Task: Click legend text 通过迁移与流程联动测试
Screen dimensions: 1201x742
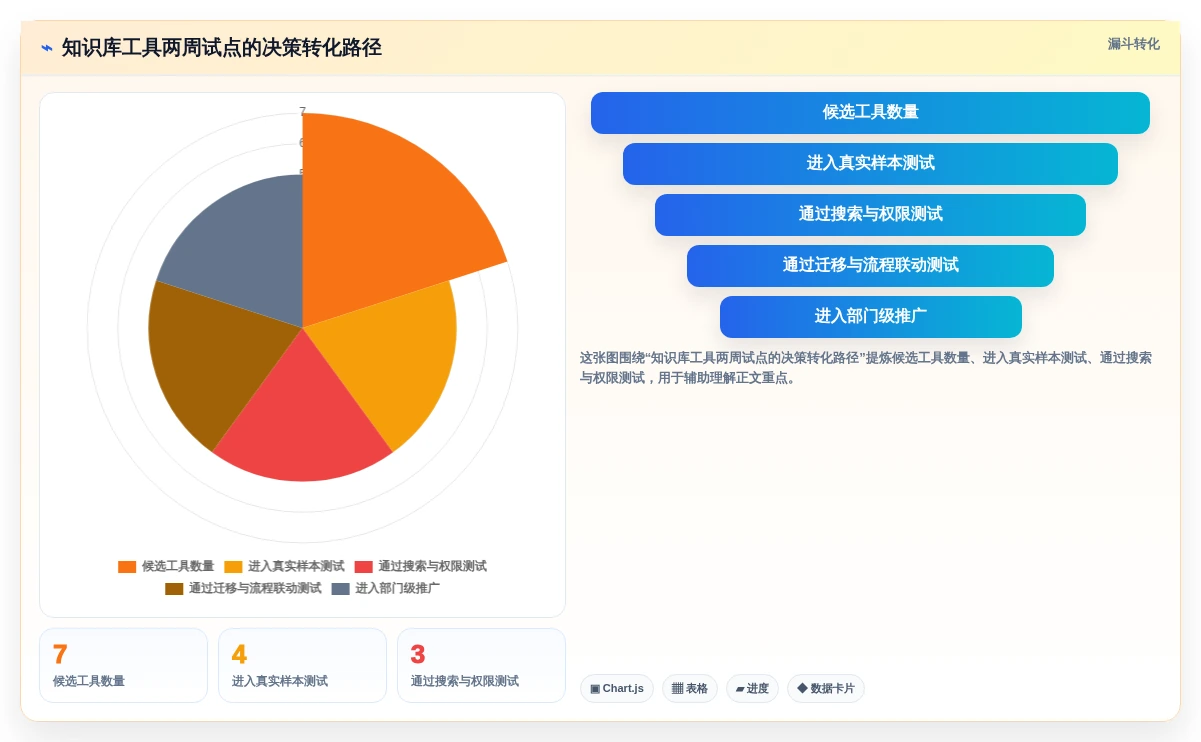Action: (x=255, y=589)
